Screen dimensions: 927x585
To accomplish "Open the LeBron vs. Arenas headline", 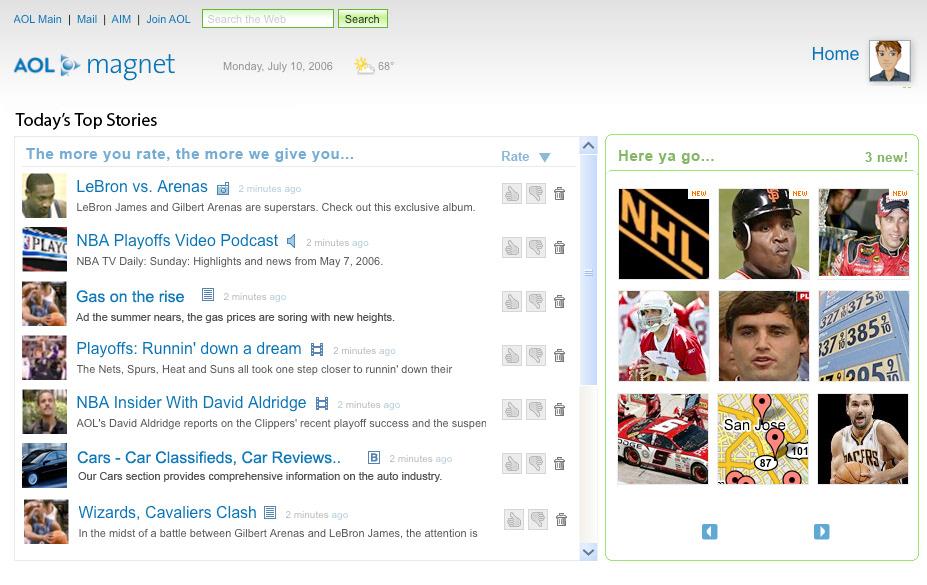I will coord(142,187).
